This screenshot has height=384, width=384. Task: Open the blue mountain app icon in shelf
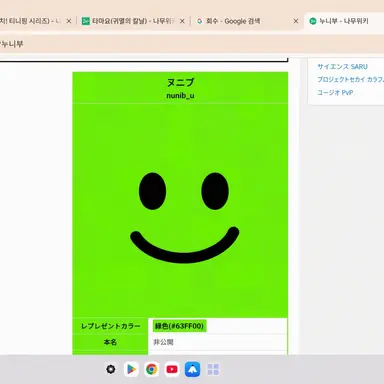192,369
